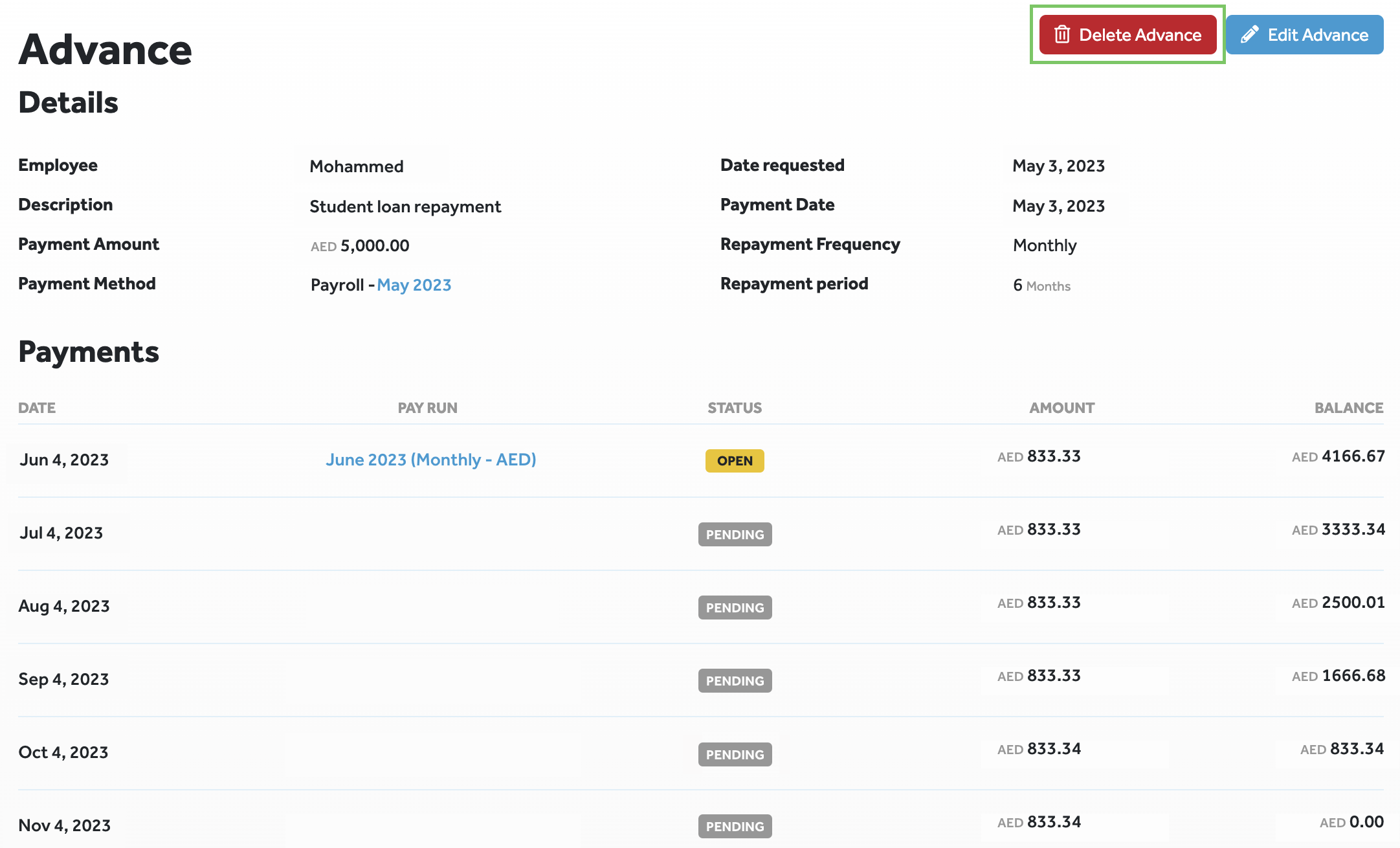Click the AMOUNT column header
Image resolution: width=1400 pixels, height=848 pixels.
pos(1061,408)
